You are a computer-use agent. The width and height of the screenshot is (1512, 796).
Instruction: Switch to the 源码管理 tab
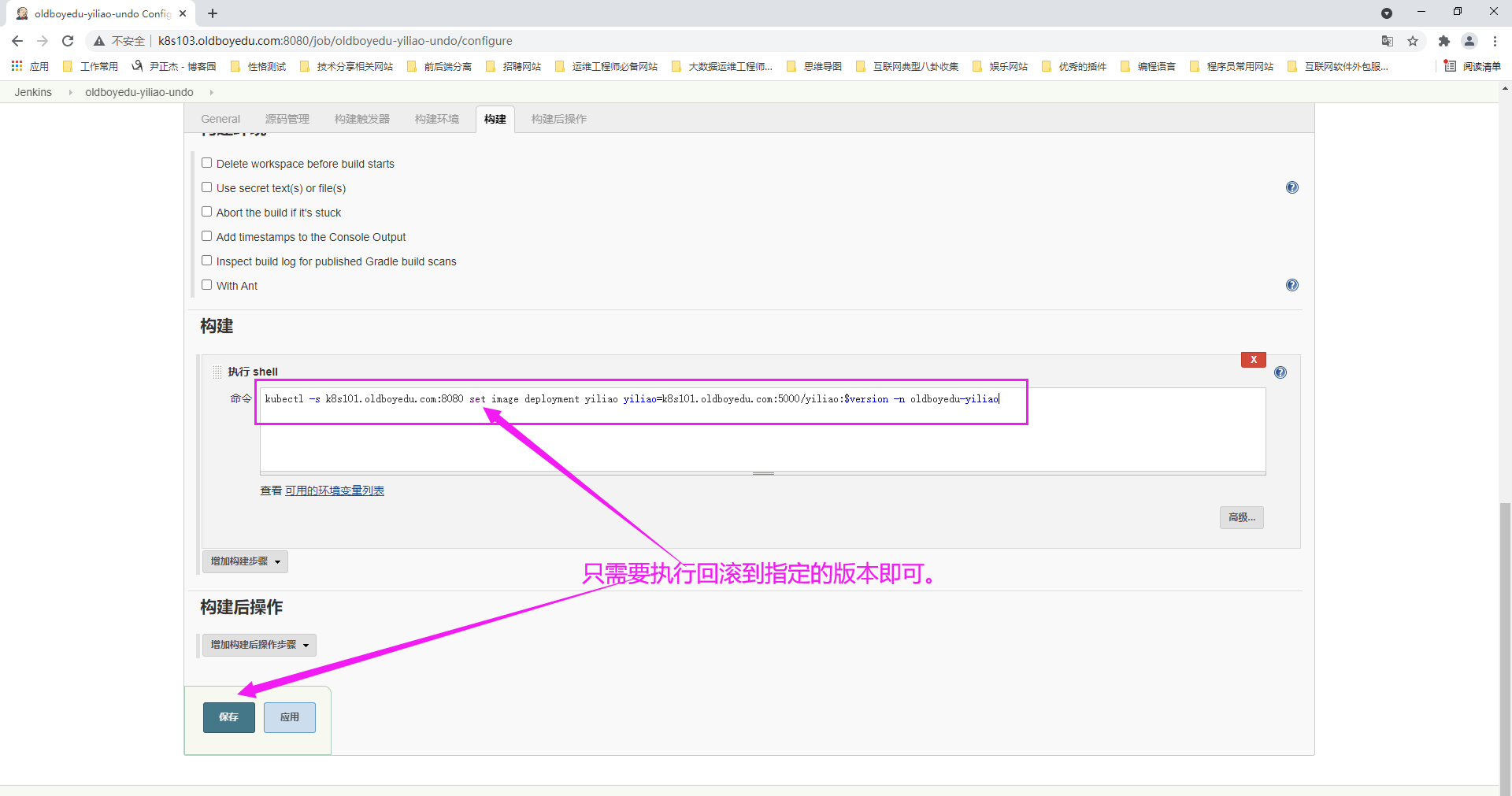coord(287,119)
